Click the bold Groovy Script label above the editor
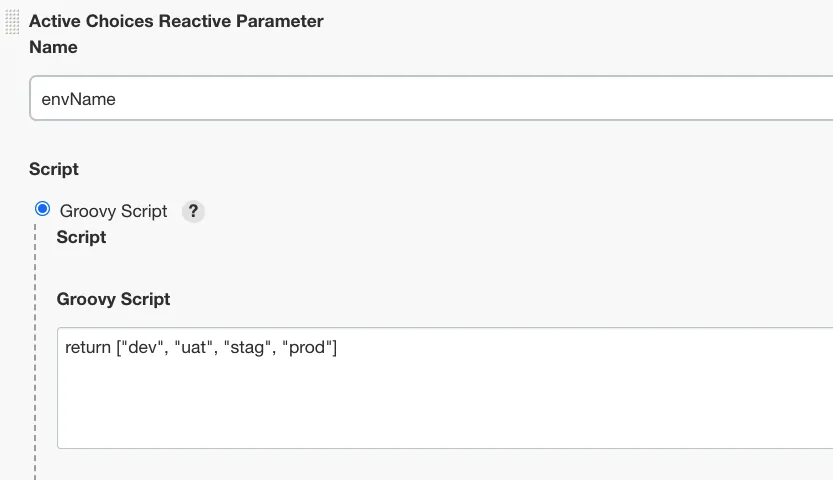The width and height of the screenshot is (833, 480). tap(113, 299)
